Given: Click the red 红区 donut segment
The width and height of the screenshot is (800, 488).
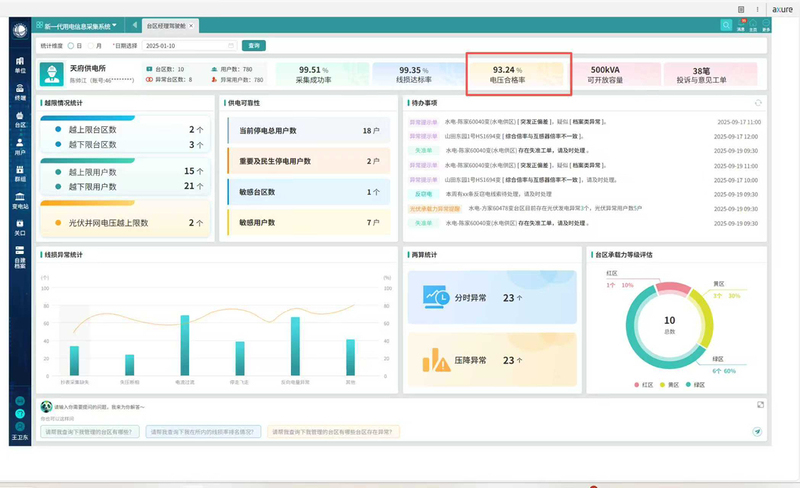Looking at the screenshot, I should coord(673,287).
